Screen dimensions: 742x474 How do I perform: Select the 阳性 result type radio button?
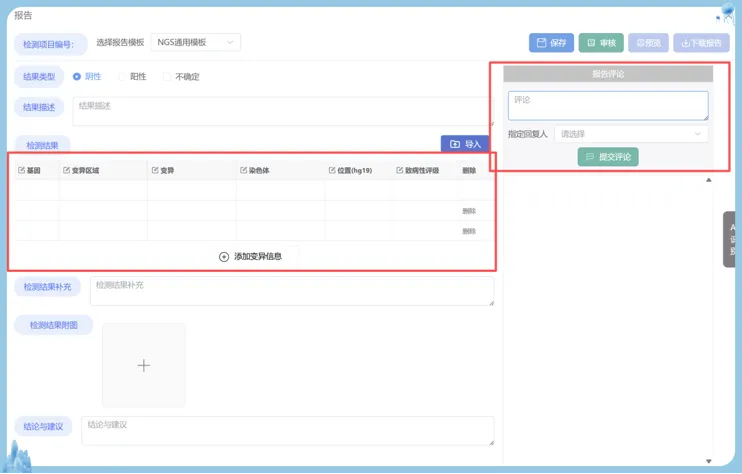click(122, 77)
